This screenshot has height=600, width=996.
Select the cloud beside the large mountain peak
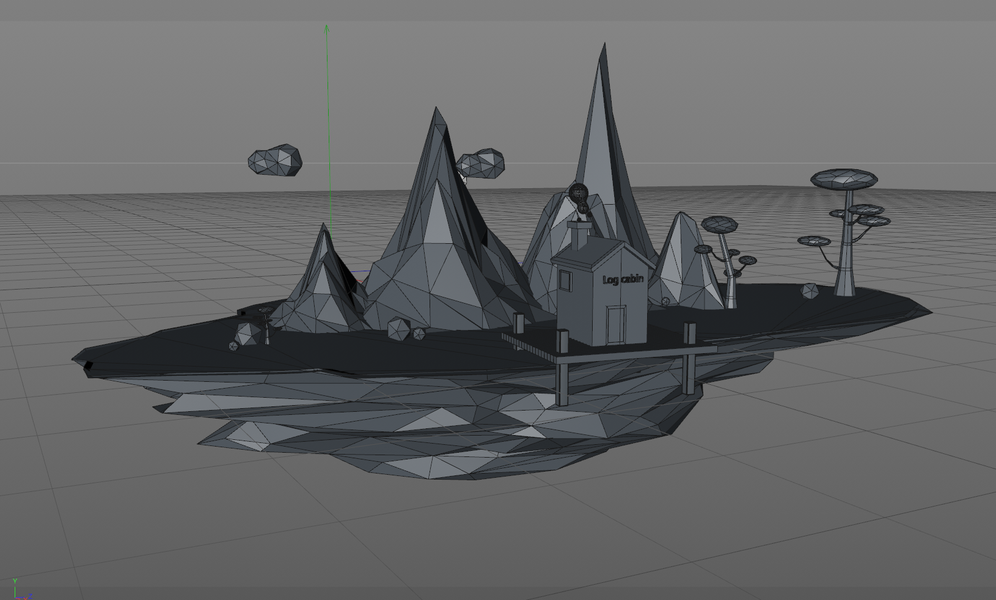(x=481, y=164)
